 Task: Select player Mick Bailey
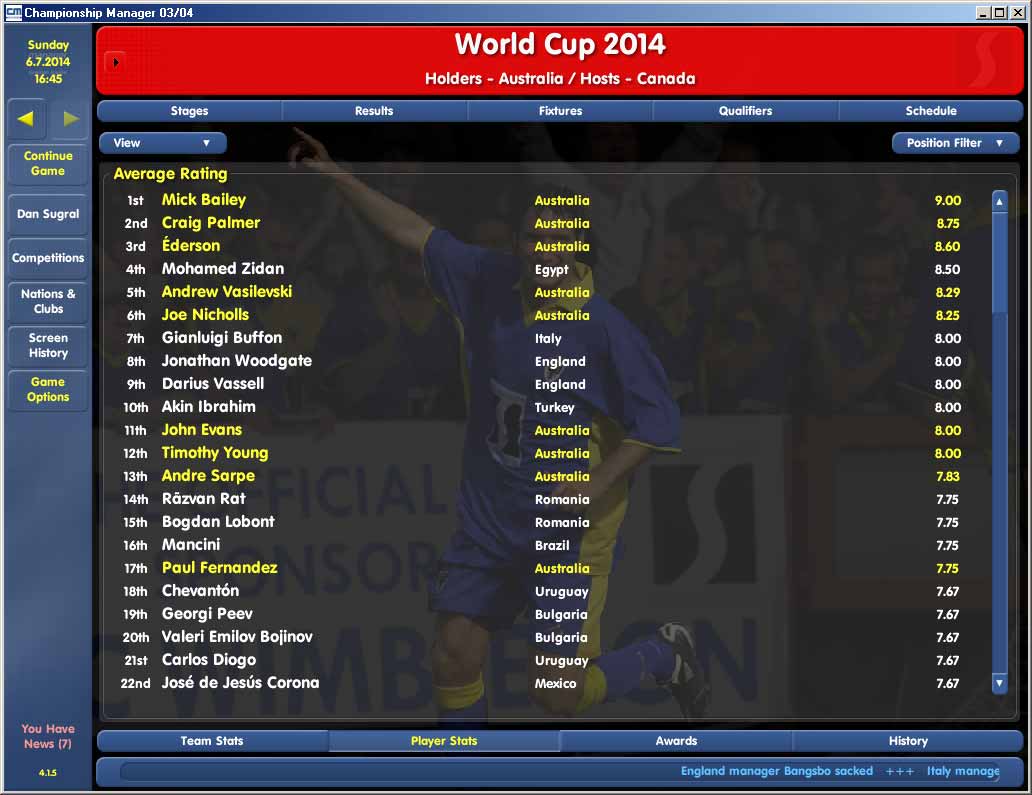204,199
